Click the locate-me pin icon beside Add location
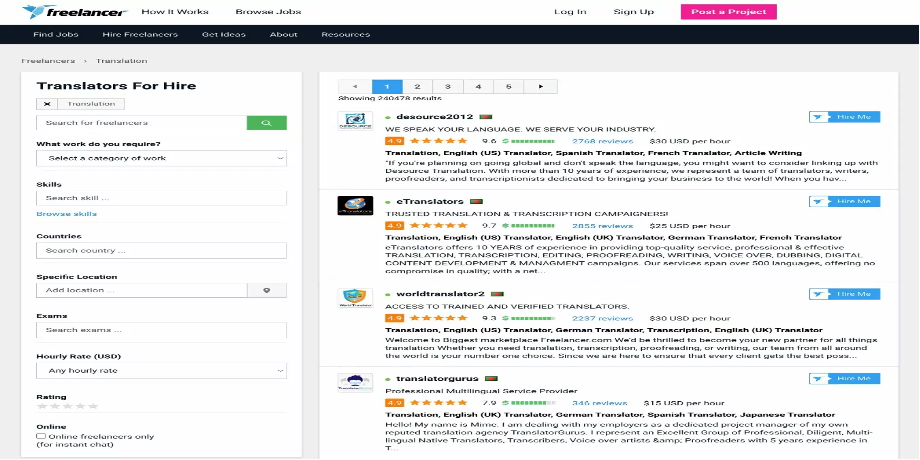 pyautogui.click(x=267, y=290)
